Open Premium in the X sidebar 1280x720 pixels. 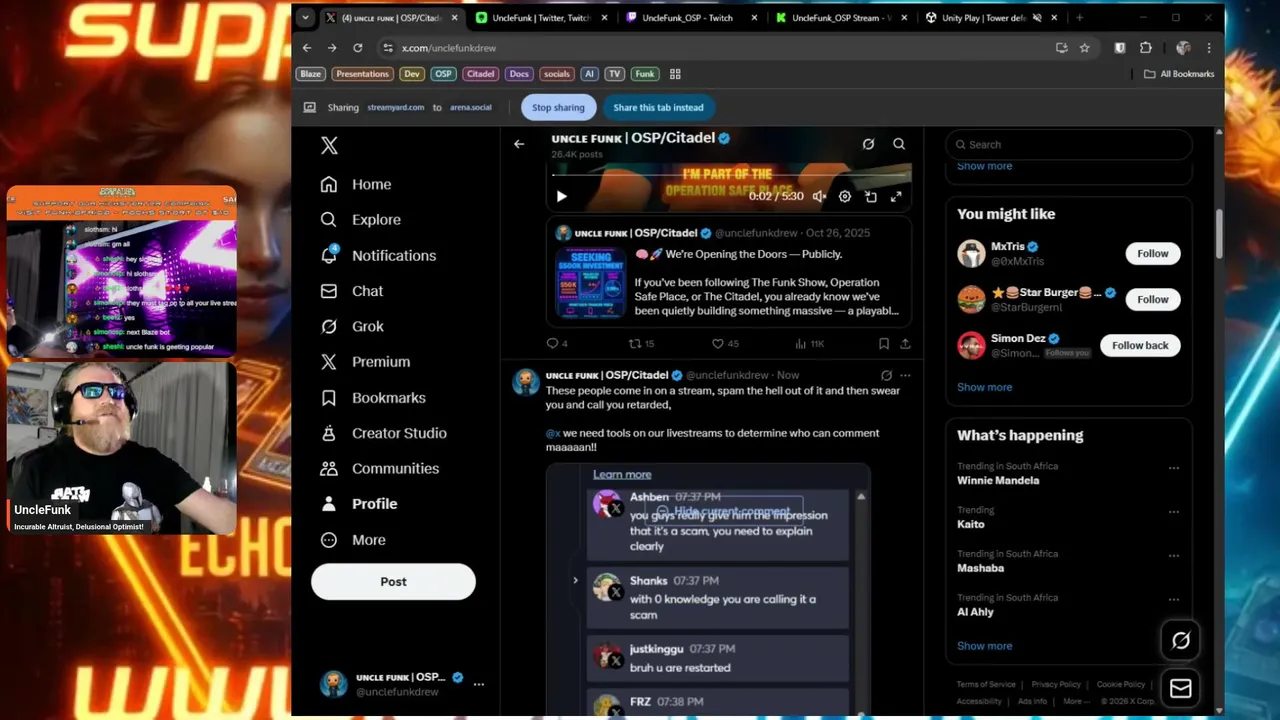point(365,362)
